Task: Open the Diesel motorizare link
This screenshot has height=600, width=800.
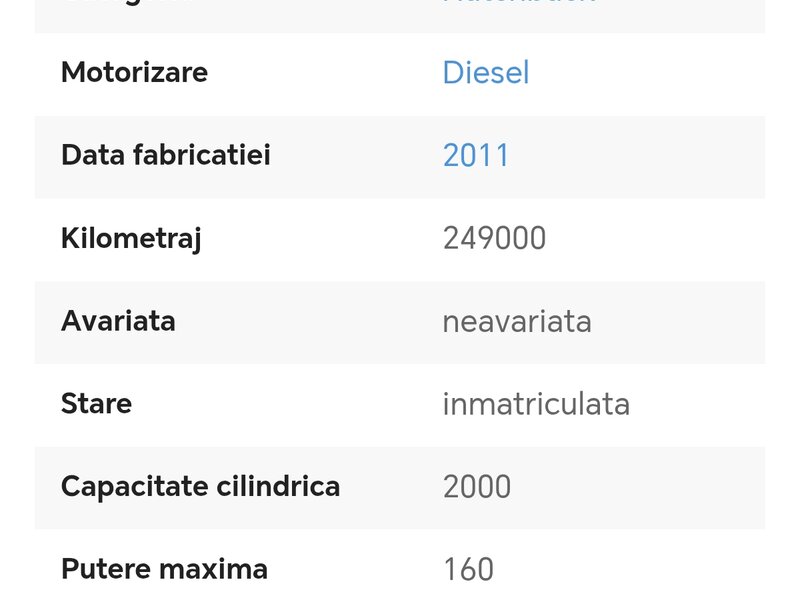Action: pyautogui.click(x=485, y=73)
